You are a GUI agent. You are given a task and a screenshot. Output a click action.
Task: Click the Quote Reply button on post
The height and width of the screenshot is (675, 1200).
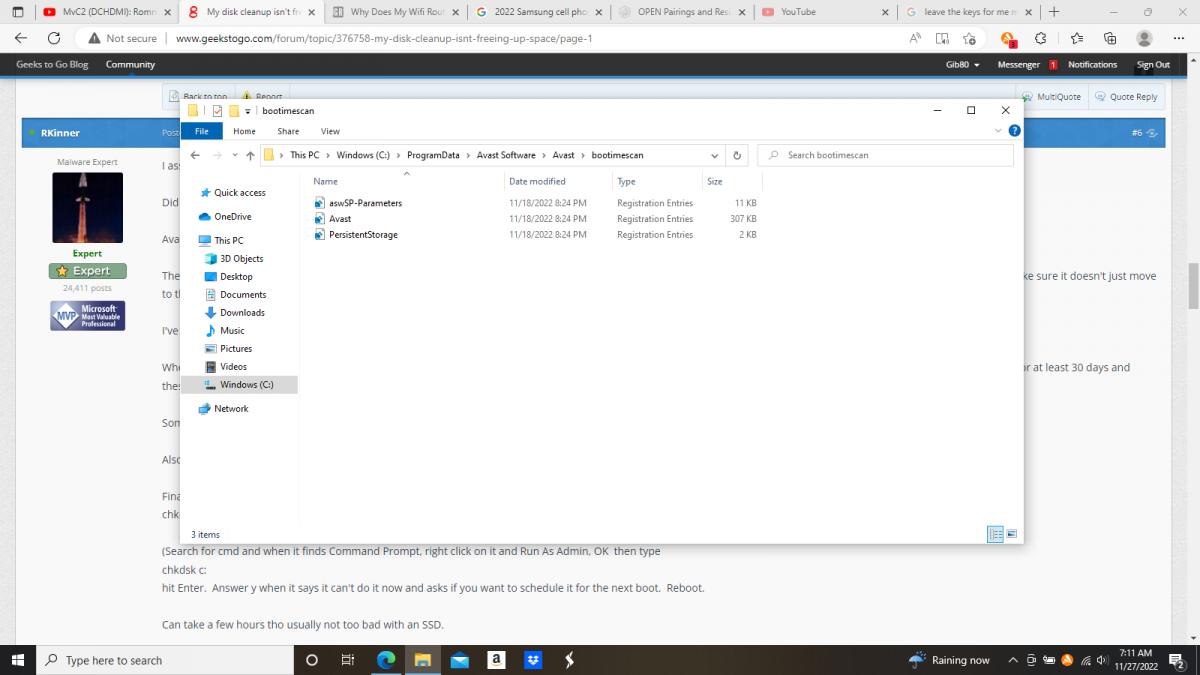[1126, 97]
